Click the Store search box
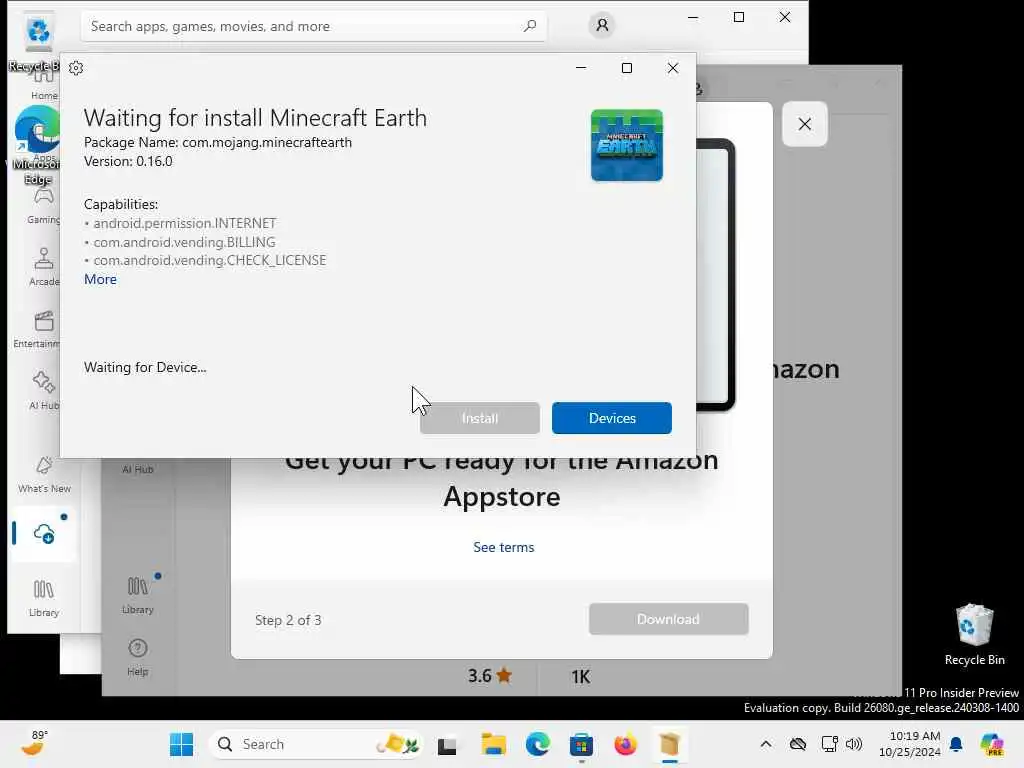This screenshot has height=768, width=1024. tap(313, 26)
